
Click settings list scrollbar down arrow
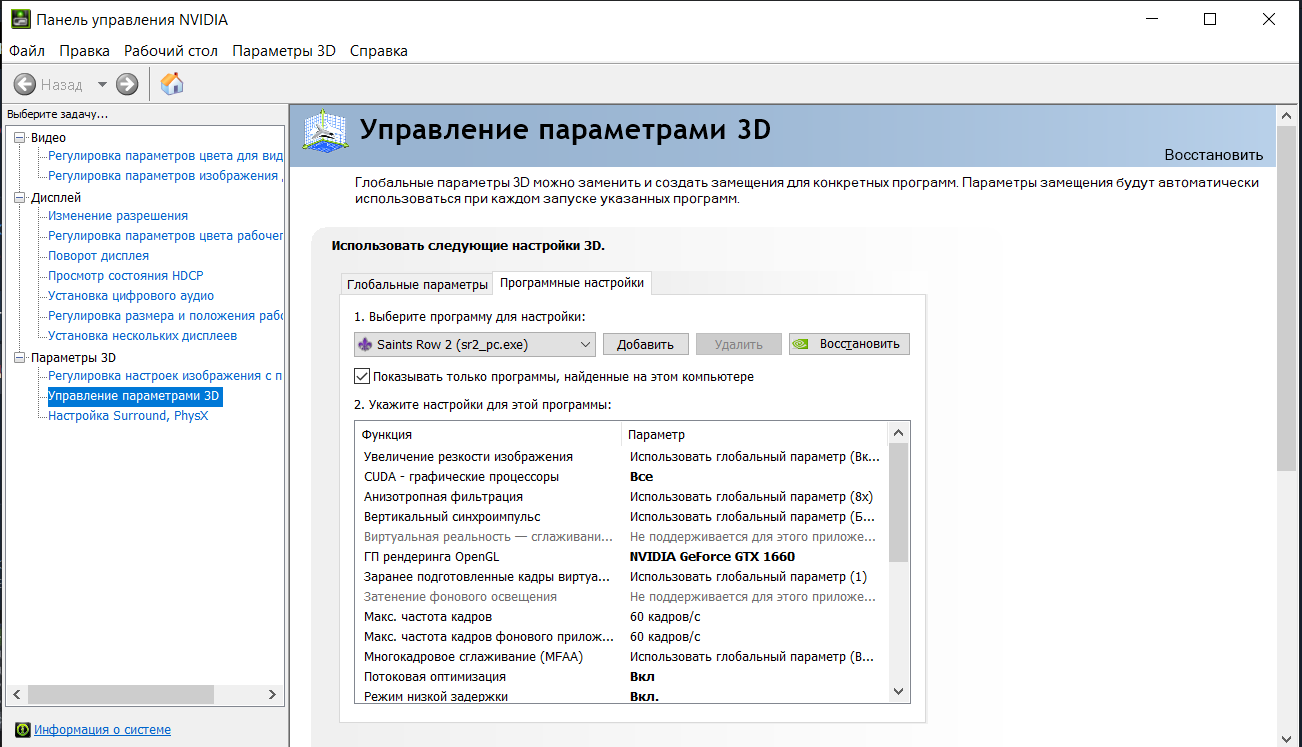click(x=898, y=691)
